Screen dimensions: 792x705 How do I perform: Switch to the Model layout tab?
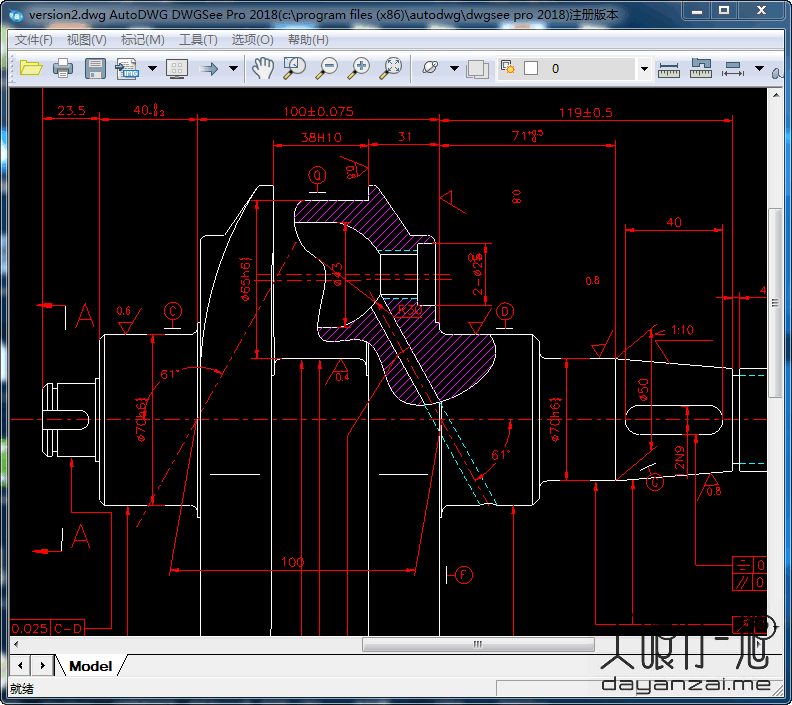(x=90, y=666)
